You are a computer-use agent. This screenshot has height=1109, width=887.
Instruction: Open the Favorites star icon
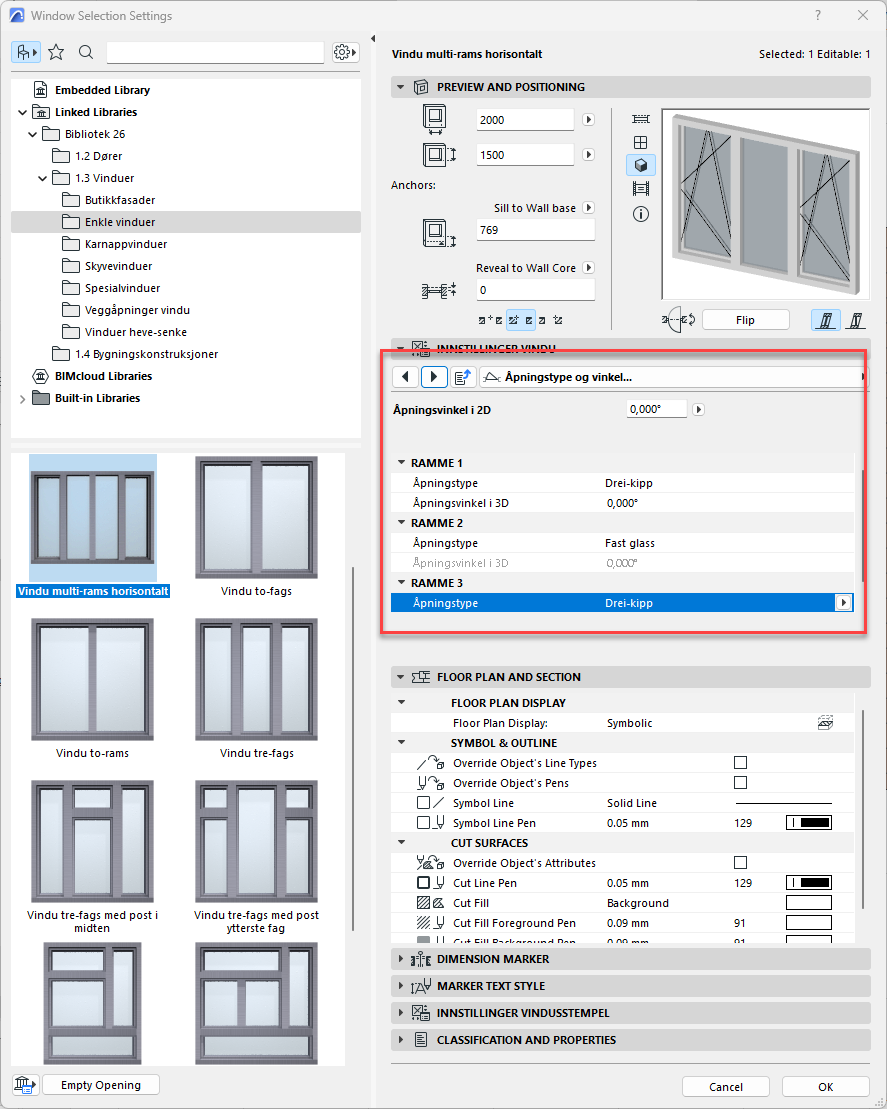[x=56, y=52]
